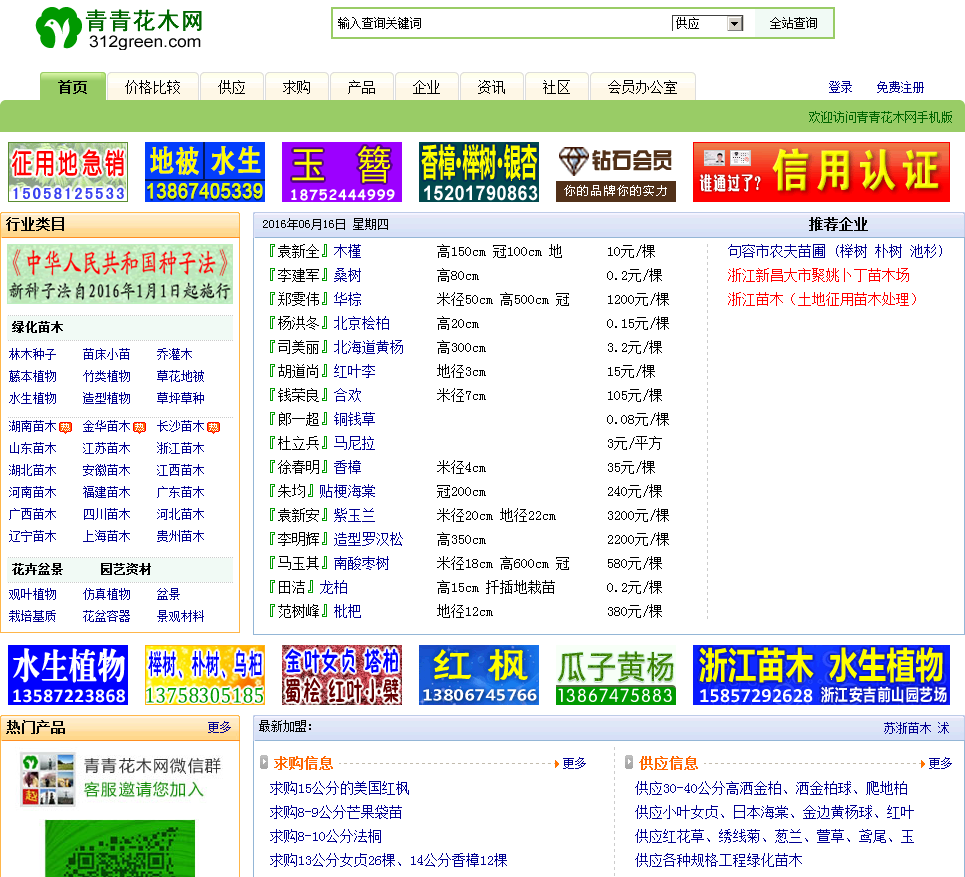Open the 供应 navigation tab
The height and width of the screenshot is (877, 965).
231,87
